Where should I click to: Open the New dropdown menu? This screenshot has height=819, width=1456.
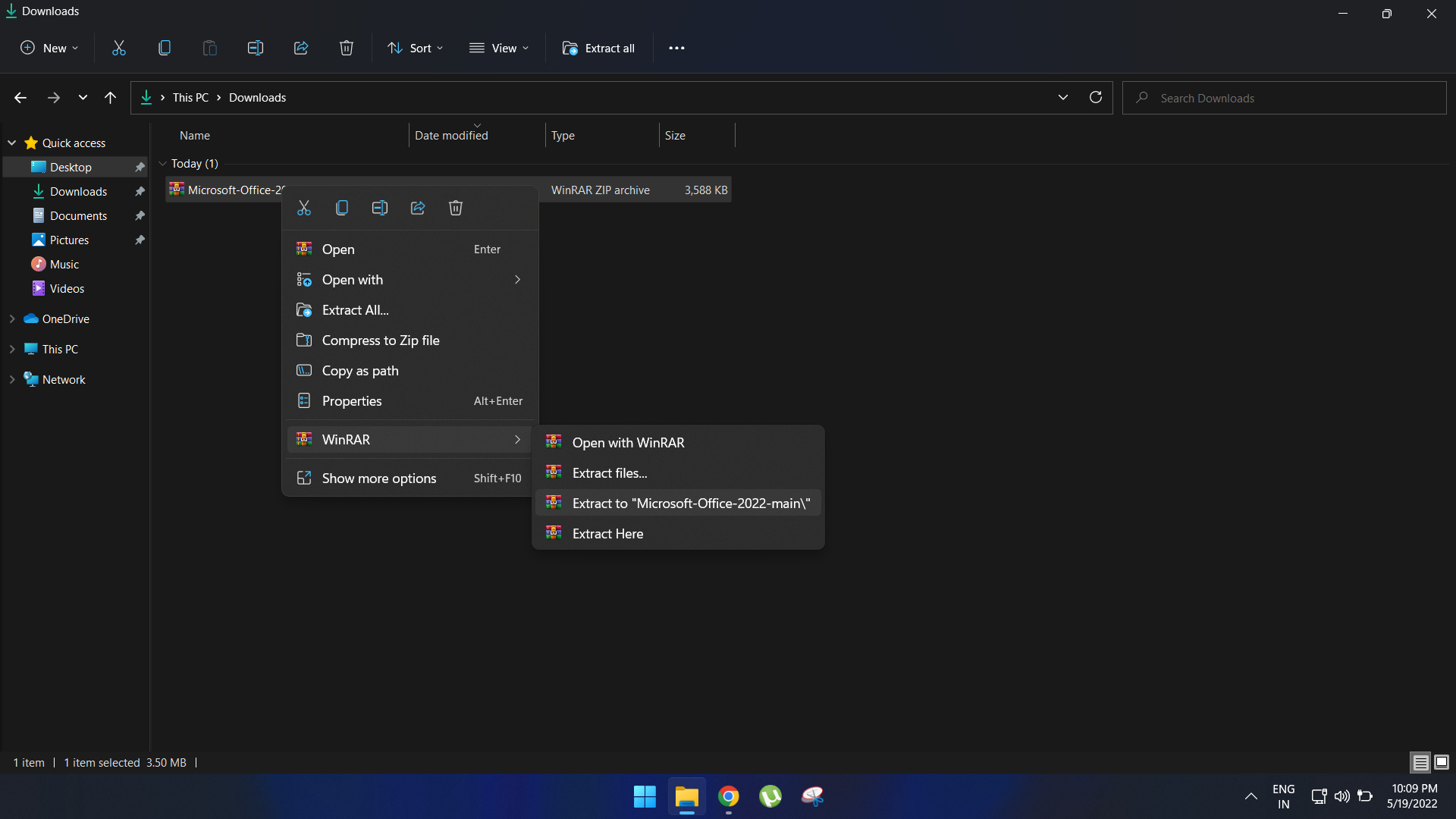[x=49, y=48]
